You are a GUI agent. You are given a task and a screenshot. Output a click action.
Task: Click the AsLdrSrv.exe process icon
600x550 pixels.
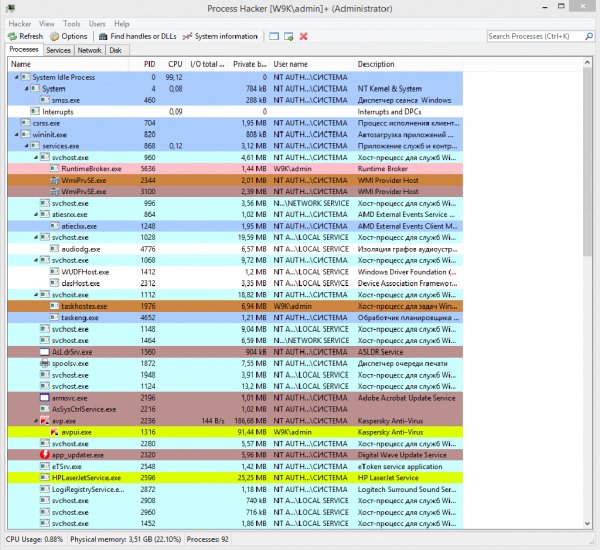click(45, 352)
